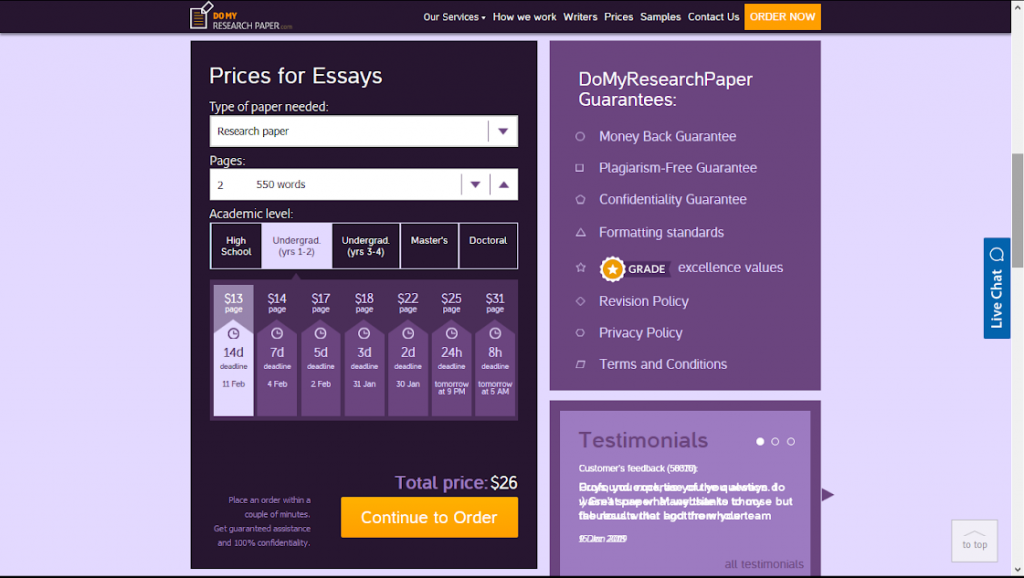
Task: Go to the Writers page
Action: click(580, 17)
